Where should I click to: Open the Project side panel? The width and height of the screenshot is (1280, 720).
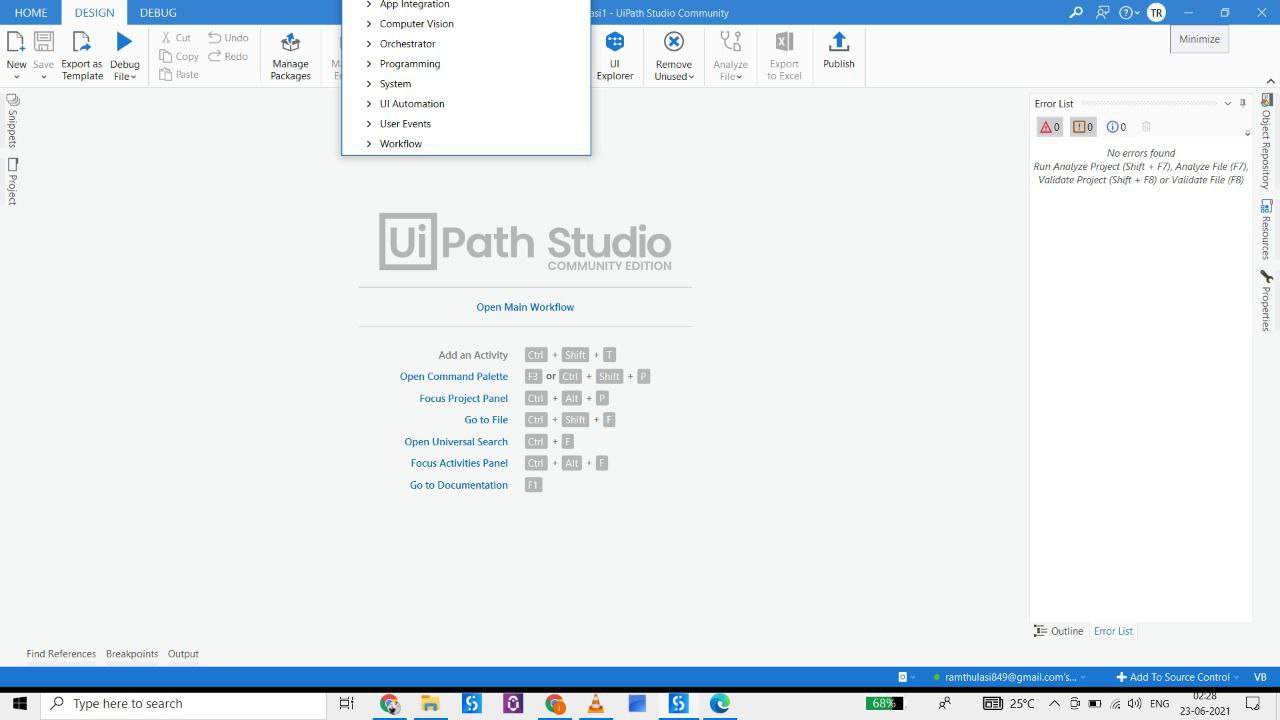point(12,181)
